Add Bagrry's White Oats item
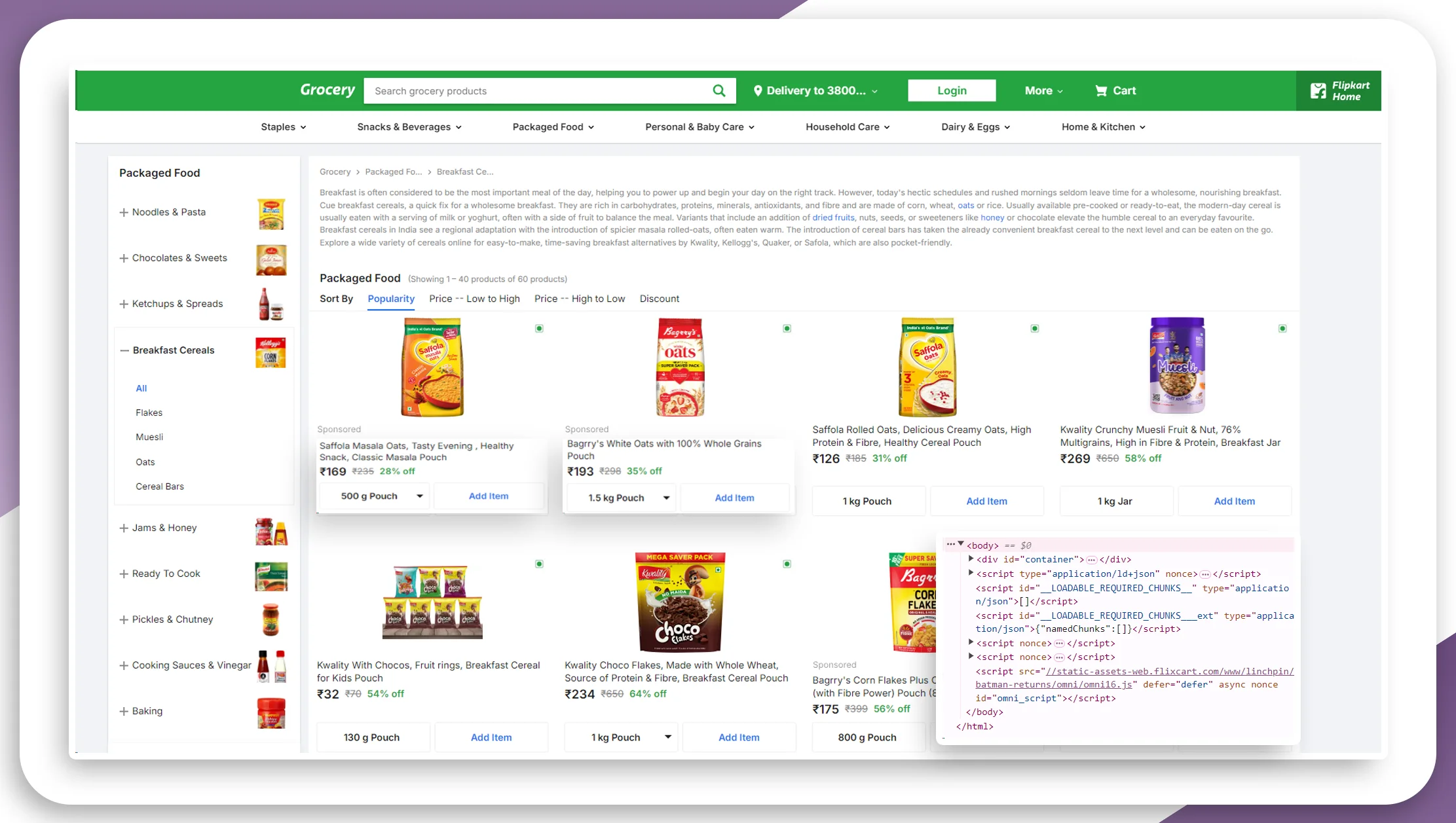The height and width of the screenshot is (823, 1456). [734, 498]
